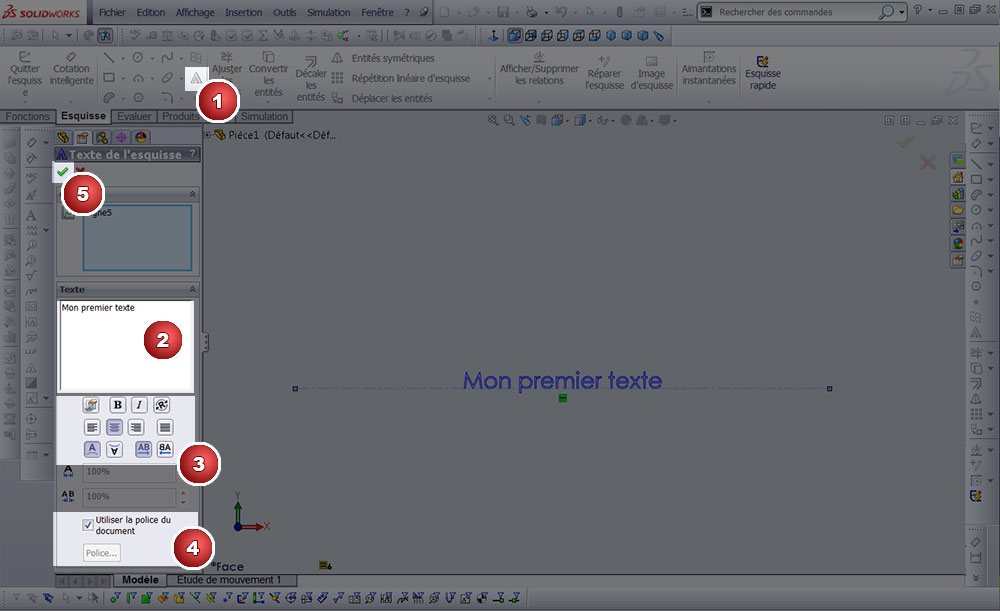This screenshot has height=611, width=1000.
Task: Click the Rotate text button
Action: pos(162,405)
